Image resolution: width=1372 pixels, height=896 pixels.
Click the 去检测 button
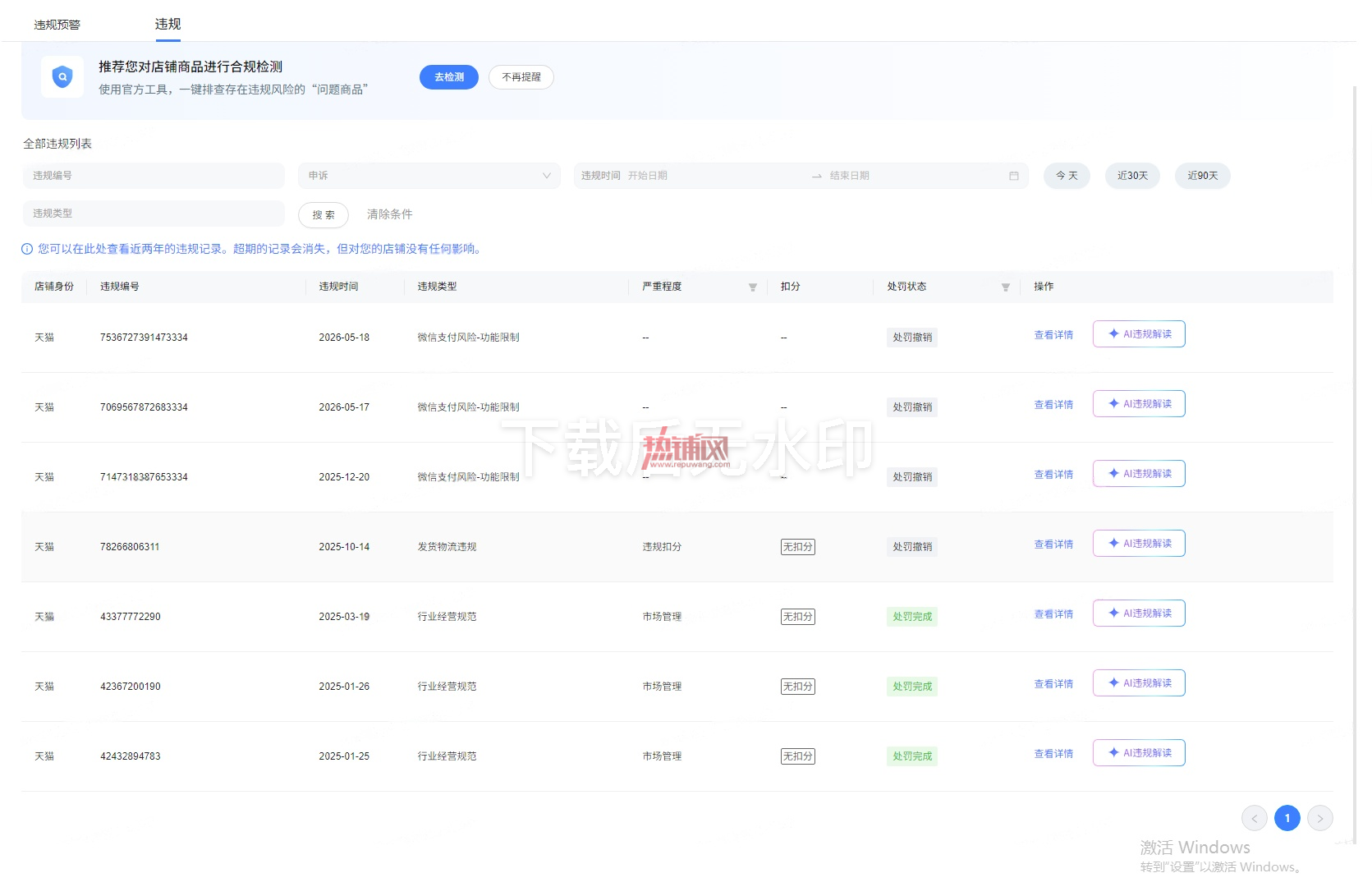click(449, 77)
